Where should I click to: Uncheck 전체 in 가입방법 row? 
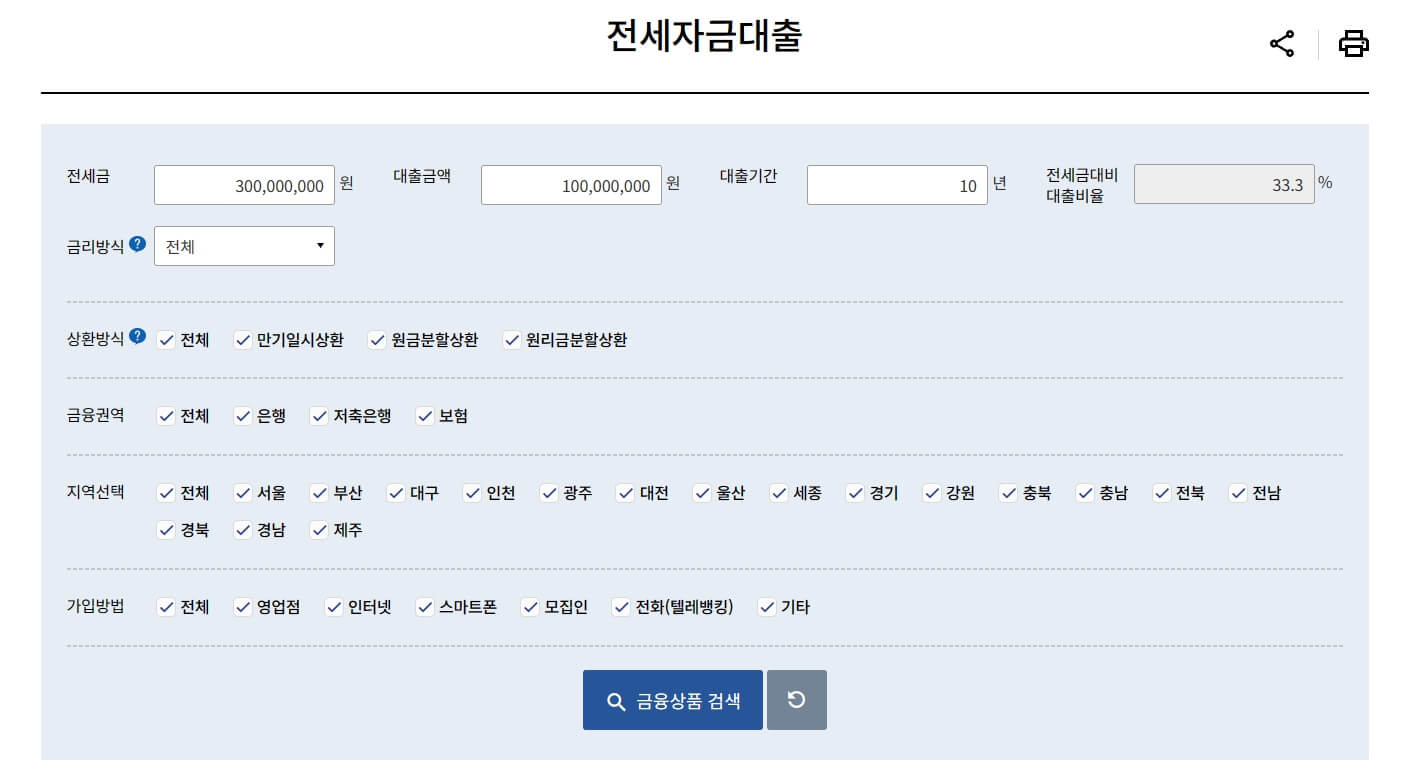tap(166, 607)
